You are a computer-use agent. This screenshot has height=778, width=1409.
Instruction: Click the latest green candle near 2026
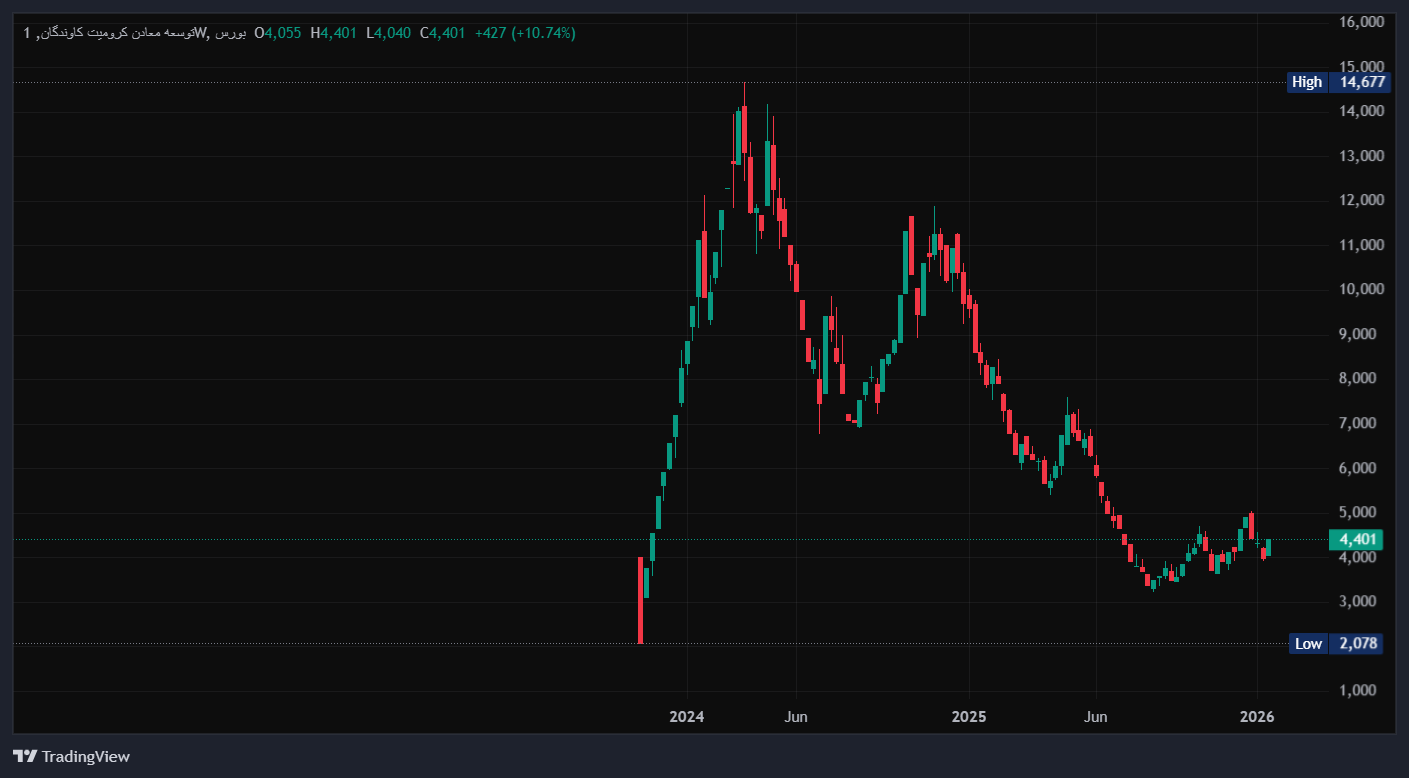1269,547
